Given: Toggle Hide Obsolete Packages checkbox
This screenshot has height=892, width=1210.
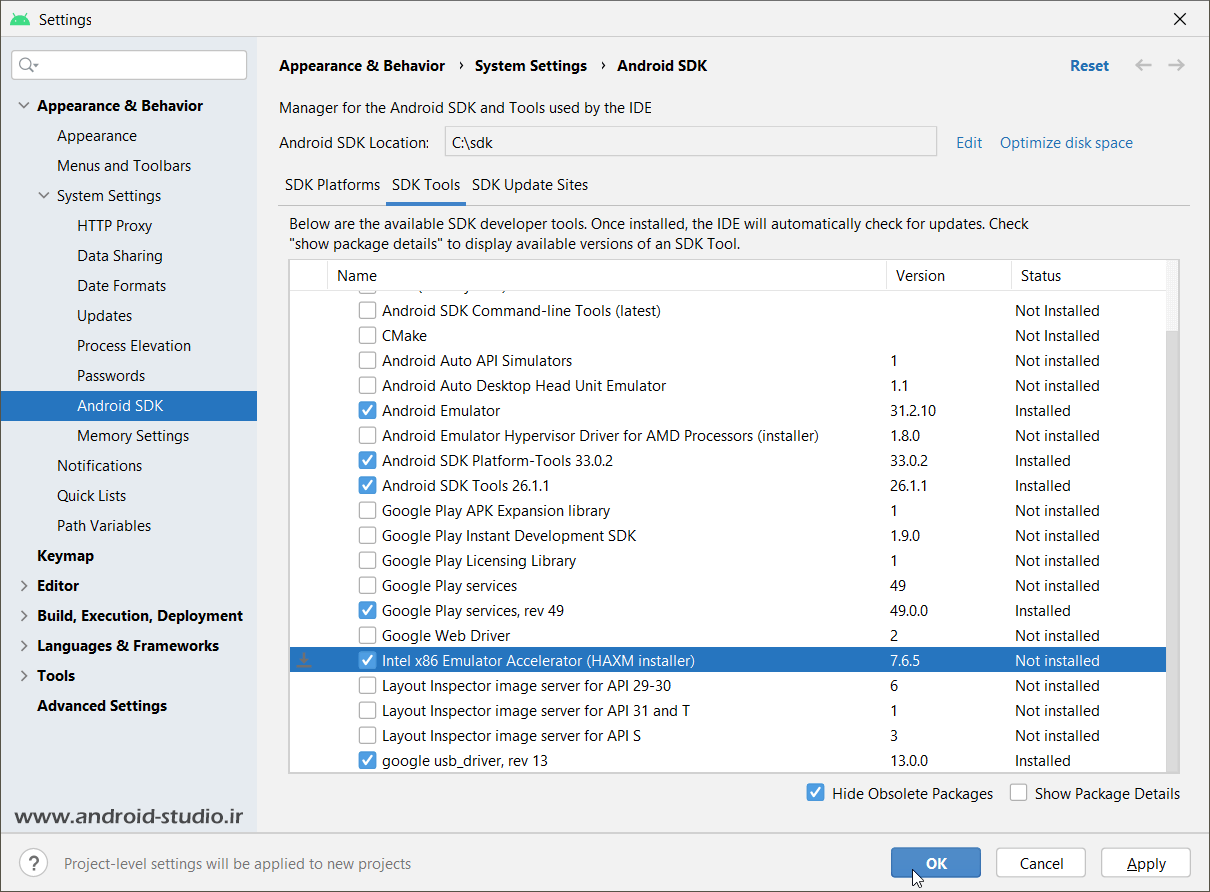Looking at the screenshot, I should [x=815, y=793].
